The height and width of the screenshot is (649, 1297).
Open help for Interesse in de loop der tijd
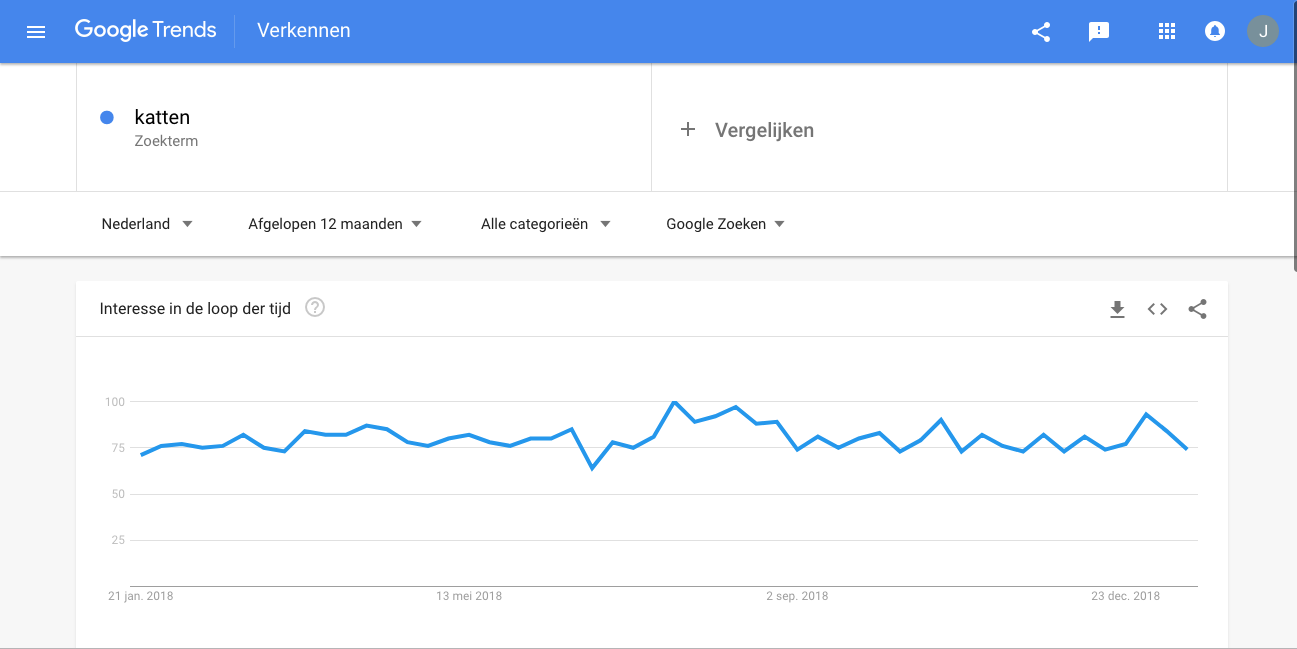click(x=315, y=308)
